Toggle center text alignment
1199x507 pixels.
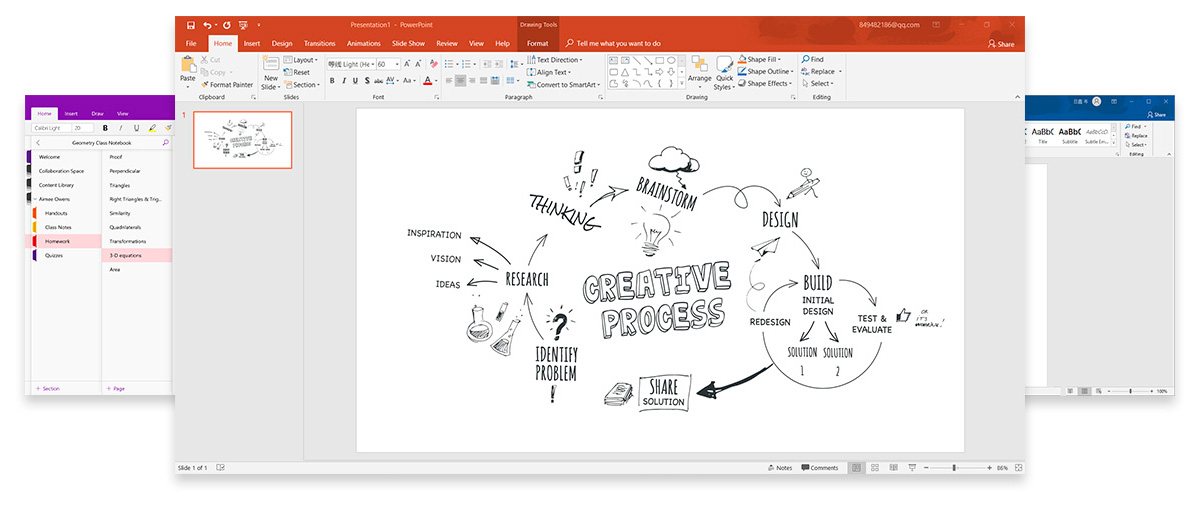461,81
